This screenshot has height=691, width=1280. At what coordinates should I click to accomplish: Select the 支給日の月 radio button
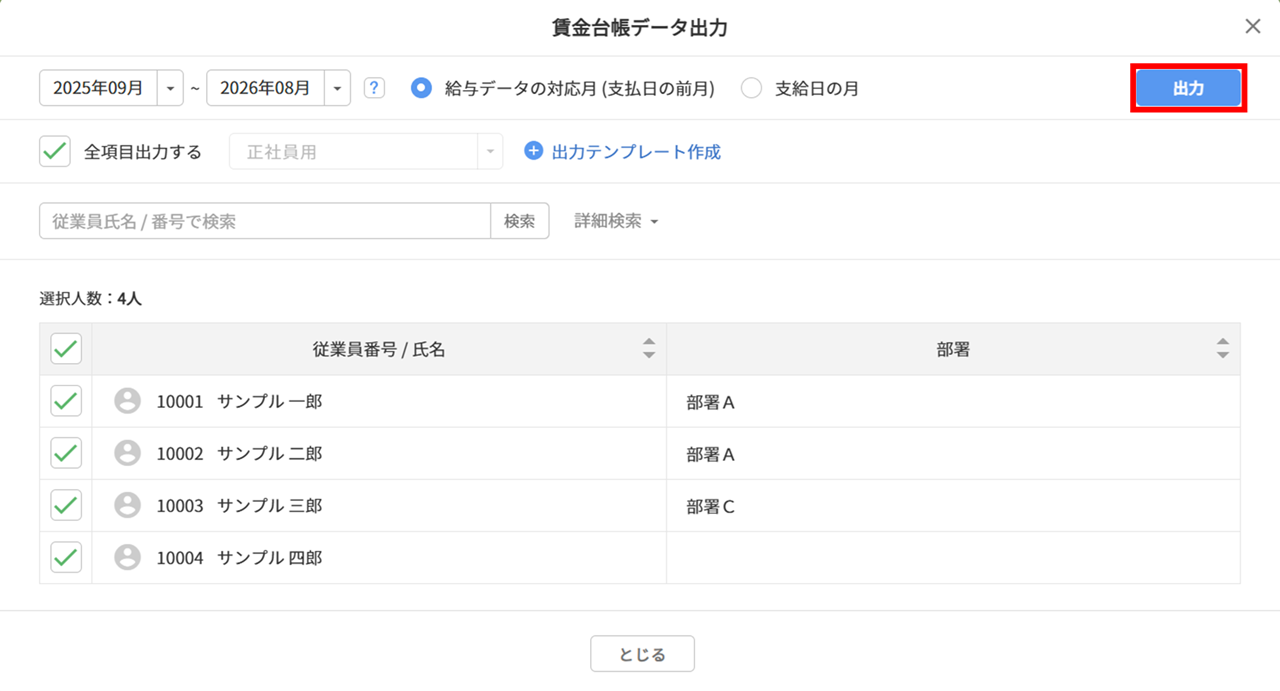point(752,88)
